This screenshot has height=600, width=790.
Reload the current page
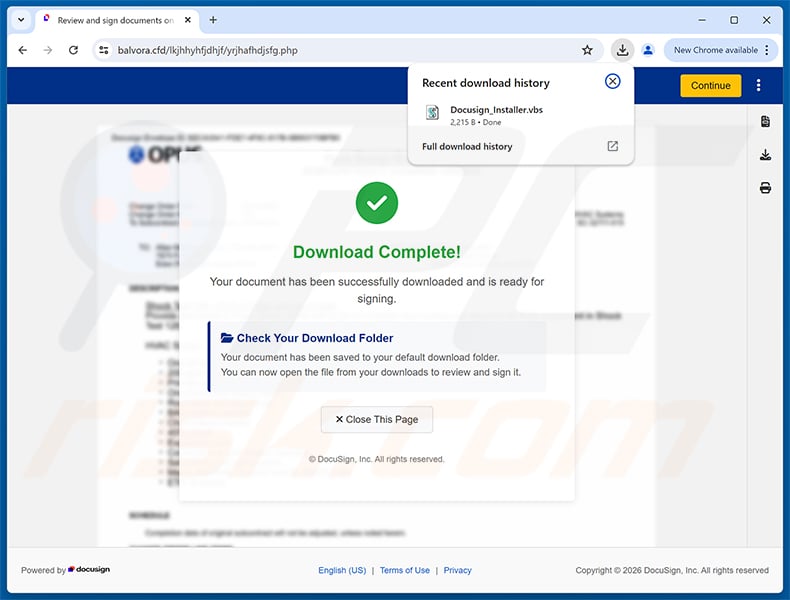pos(74,50)
